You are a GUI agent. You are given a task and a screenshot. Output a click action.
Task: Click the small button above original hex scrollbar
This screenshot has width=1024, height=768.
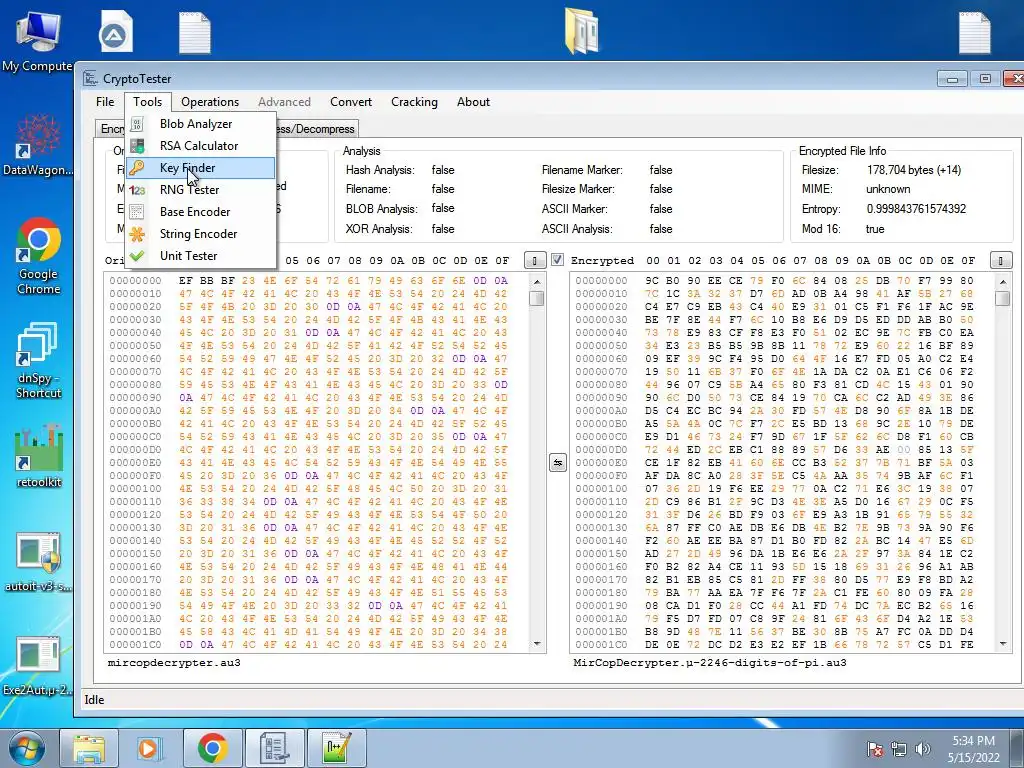(x=535, y=261)
